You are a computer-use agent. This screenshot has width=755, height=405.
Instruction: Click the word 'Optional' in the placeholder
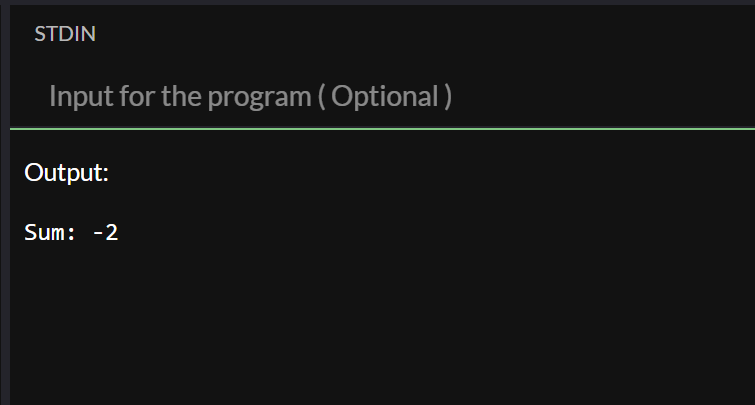pyautogui.click(x=385, y=96)
